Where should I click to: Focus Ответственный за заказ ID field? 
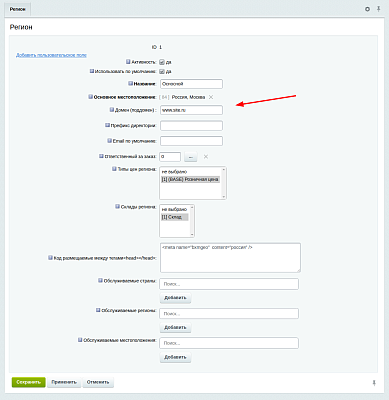pyautogui.click(x=170, y=156)
